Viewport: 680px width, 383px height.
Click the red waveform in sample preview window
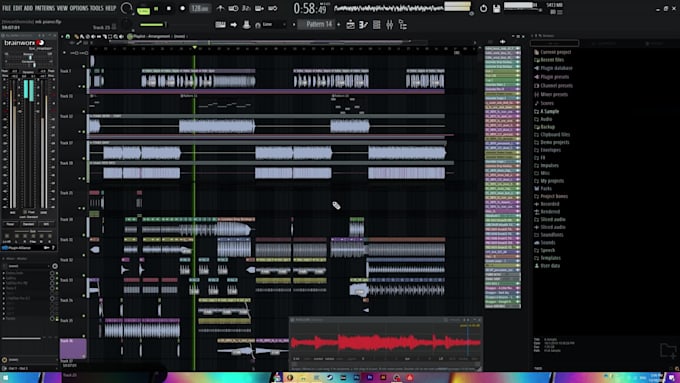[385, 342]
